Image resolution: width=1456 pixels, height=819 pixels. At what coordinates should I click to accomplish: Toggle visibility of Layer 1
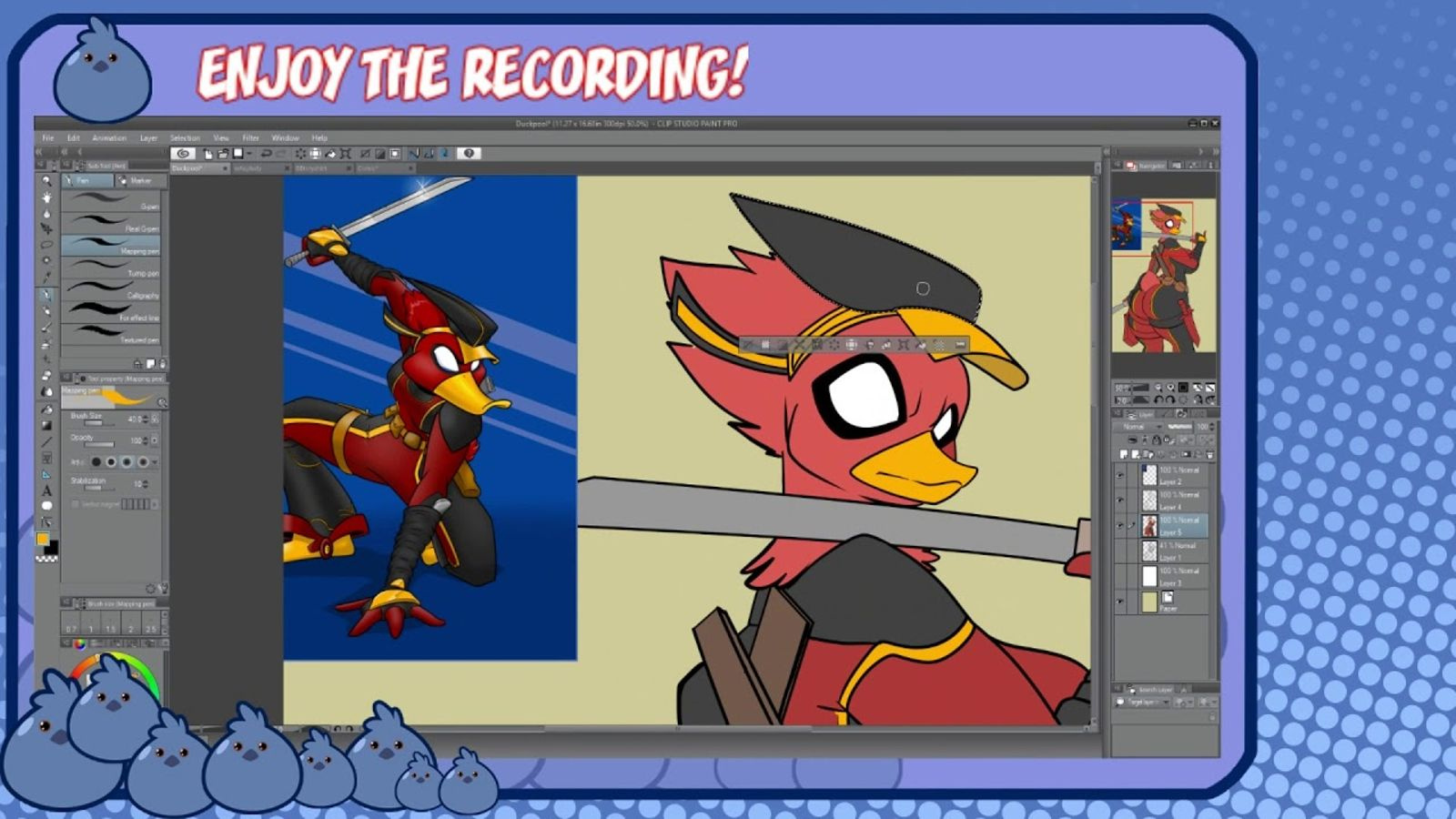1120,551
